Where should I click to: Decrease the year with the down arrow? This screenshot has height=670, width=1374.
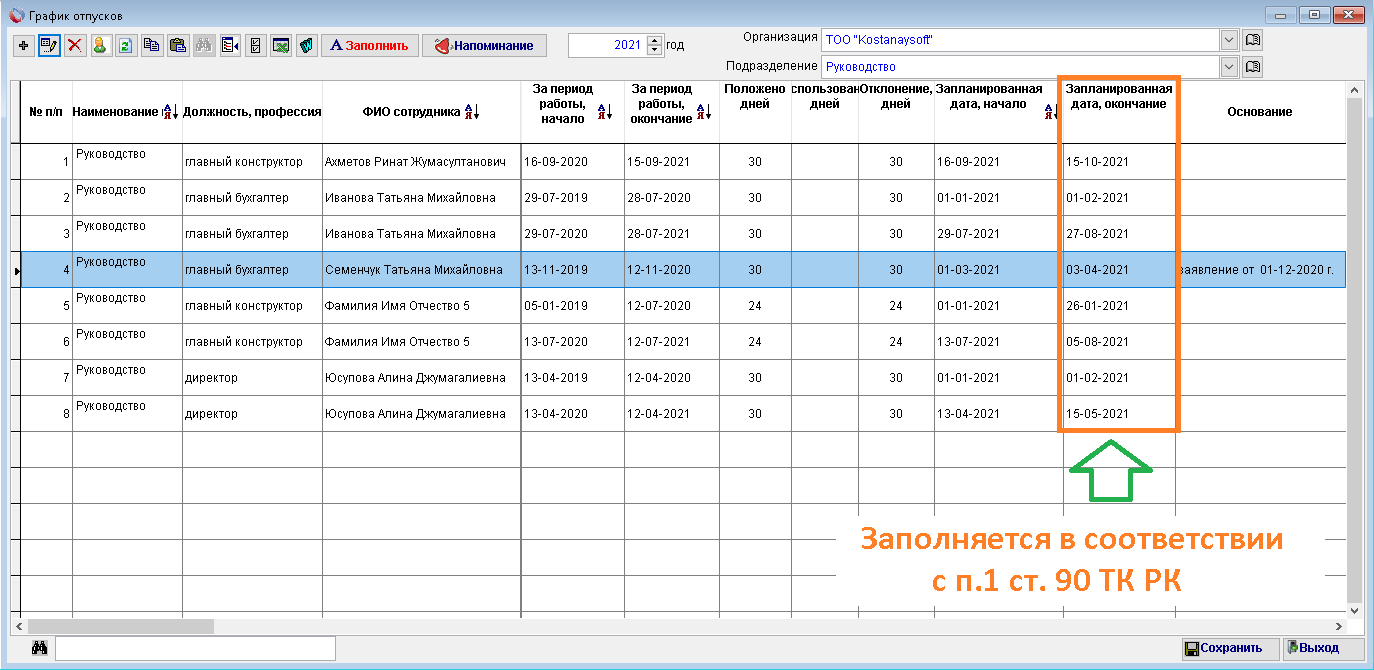655,50
